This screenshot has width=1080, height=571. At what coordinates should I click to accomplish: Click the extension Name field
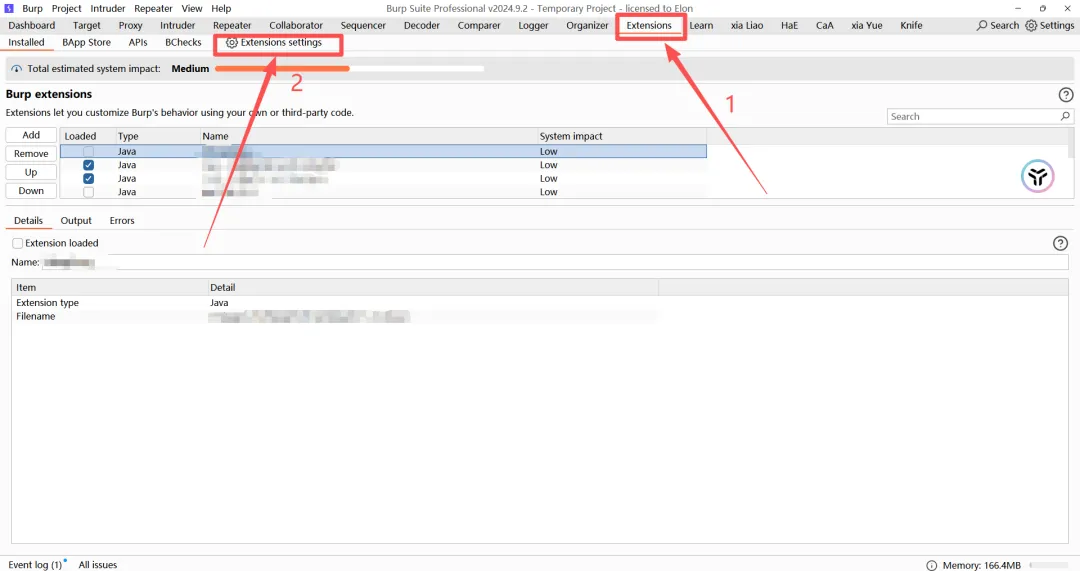(554, 262)
